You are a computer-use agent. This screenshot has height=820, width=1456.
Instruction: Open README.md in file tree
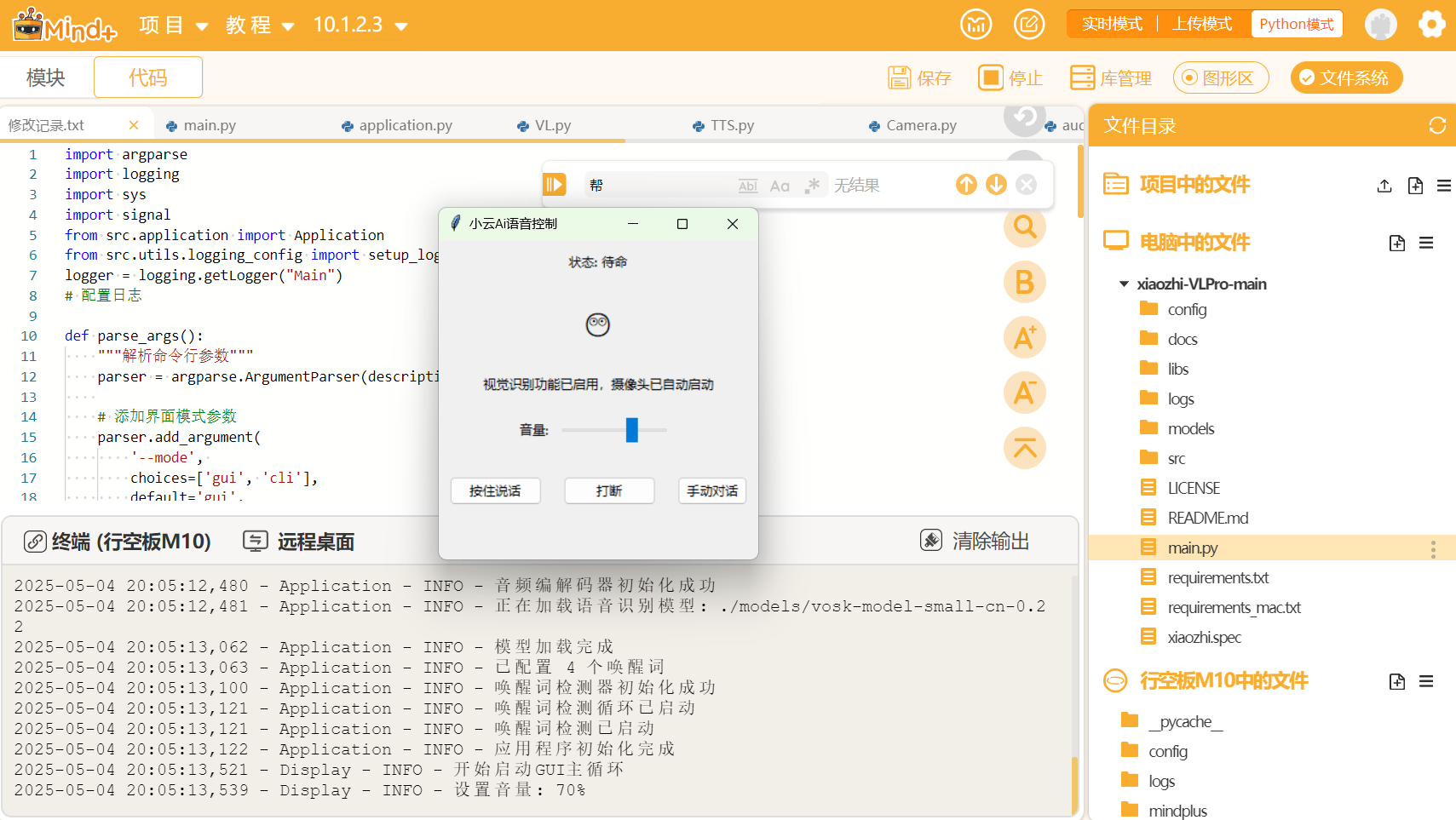point(1208,518)
